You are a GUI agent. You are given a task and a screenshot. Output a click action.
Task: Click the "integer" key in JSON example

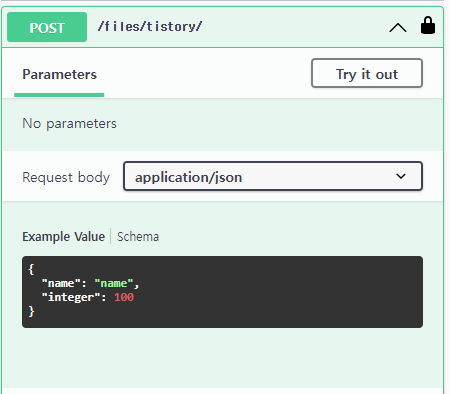(71, 297)
